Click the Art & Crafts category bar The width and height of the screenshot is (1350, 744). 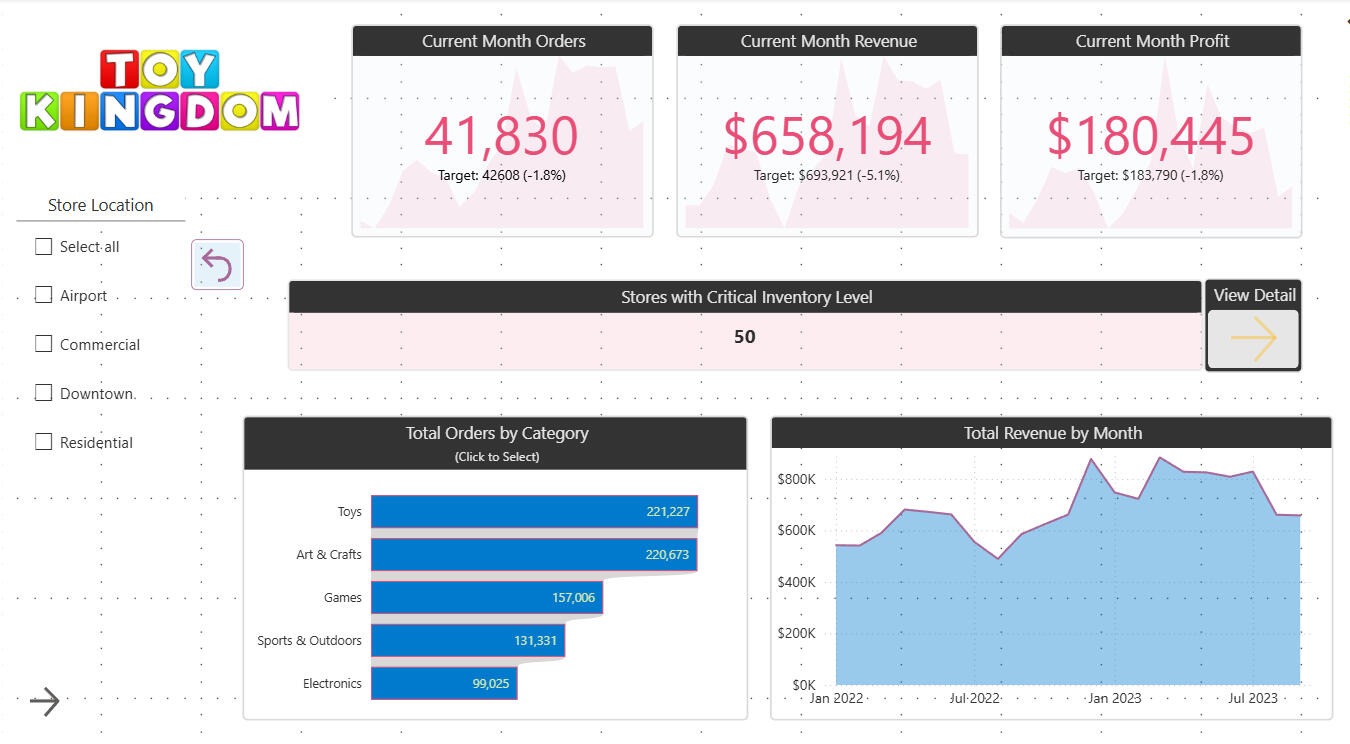[533, 555]
